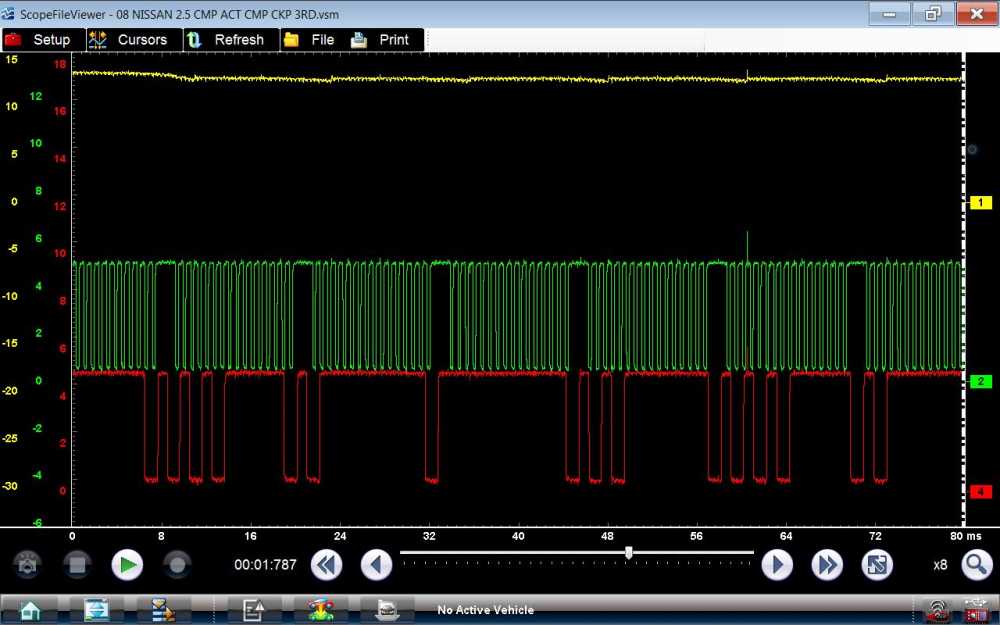Click the record circle button
This screenshot has height=625, width=1000.
(x=177, y=565)
